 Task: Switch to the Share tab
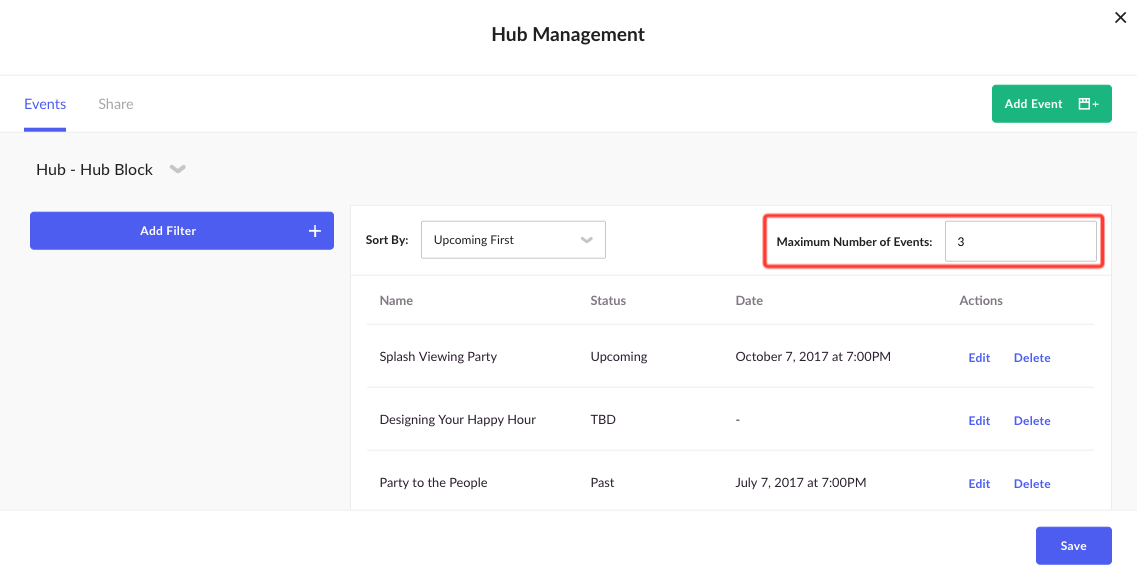(116, 104)
